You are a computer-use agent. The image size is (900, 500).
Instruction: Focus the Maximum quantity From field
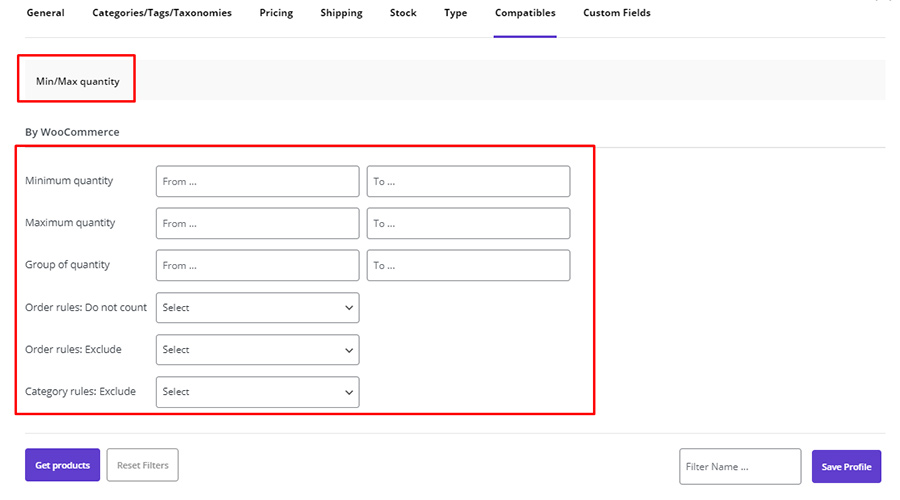pos(258,223)
